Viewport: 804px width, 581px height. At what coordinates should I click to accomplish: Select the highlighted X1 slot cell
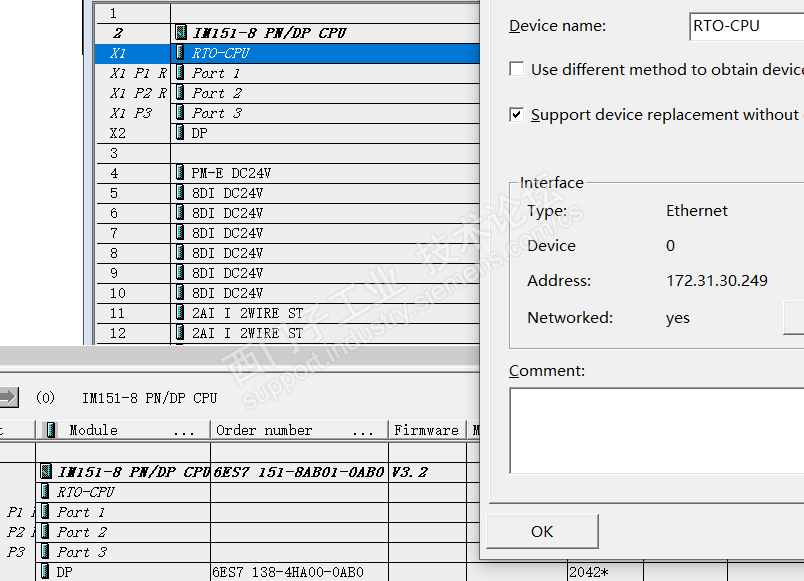[133, 53]
